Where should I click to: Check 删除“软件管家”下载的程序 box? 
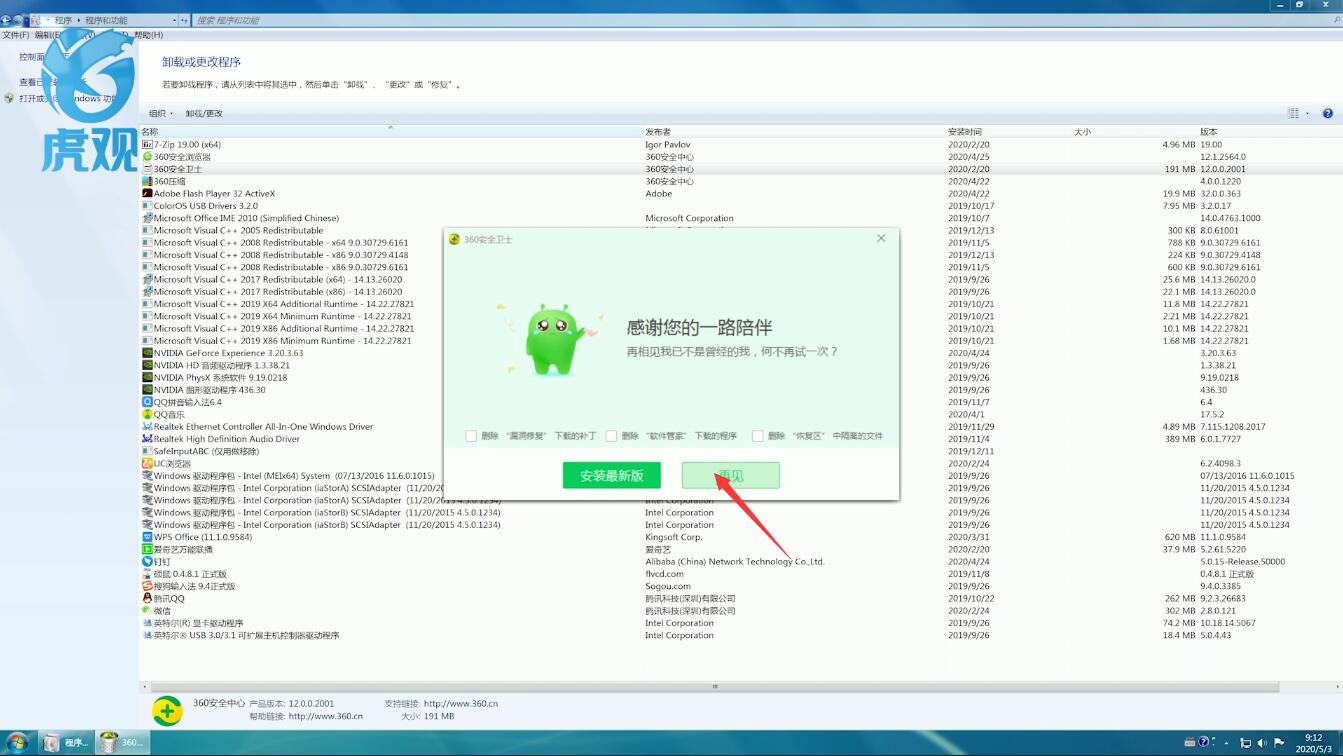pos(611,436)
